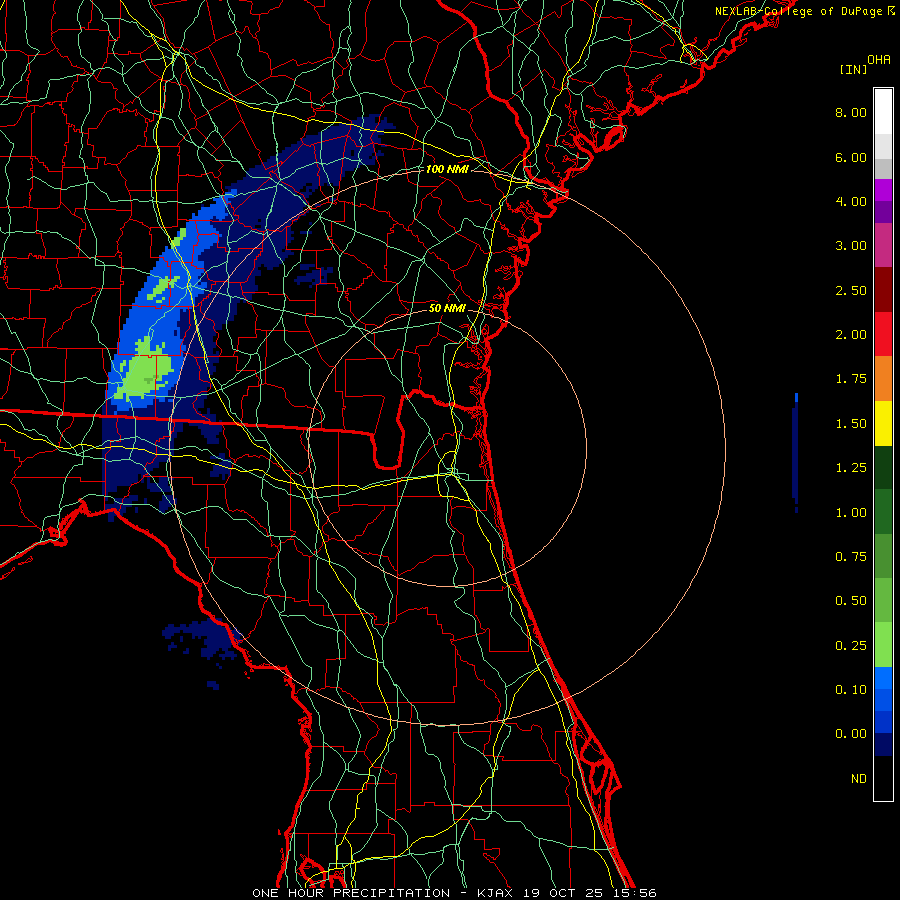Click the 0.50 legend value

click(x=851, y=601)
